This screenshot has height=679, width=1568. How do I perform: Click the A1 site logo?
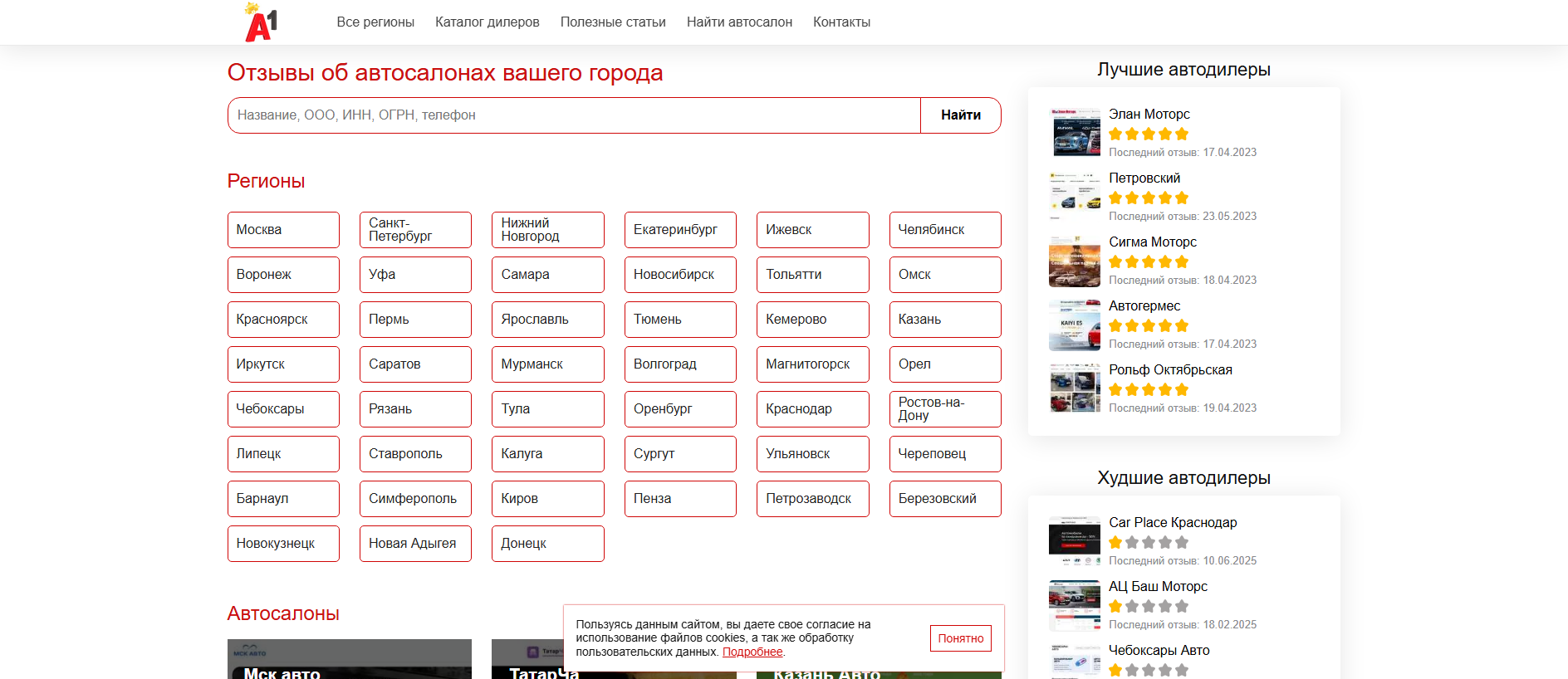261,22
